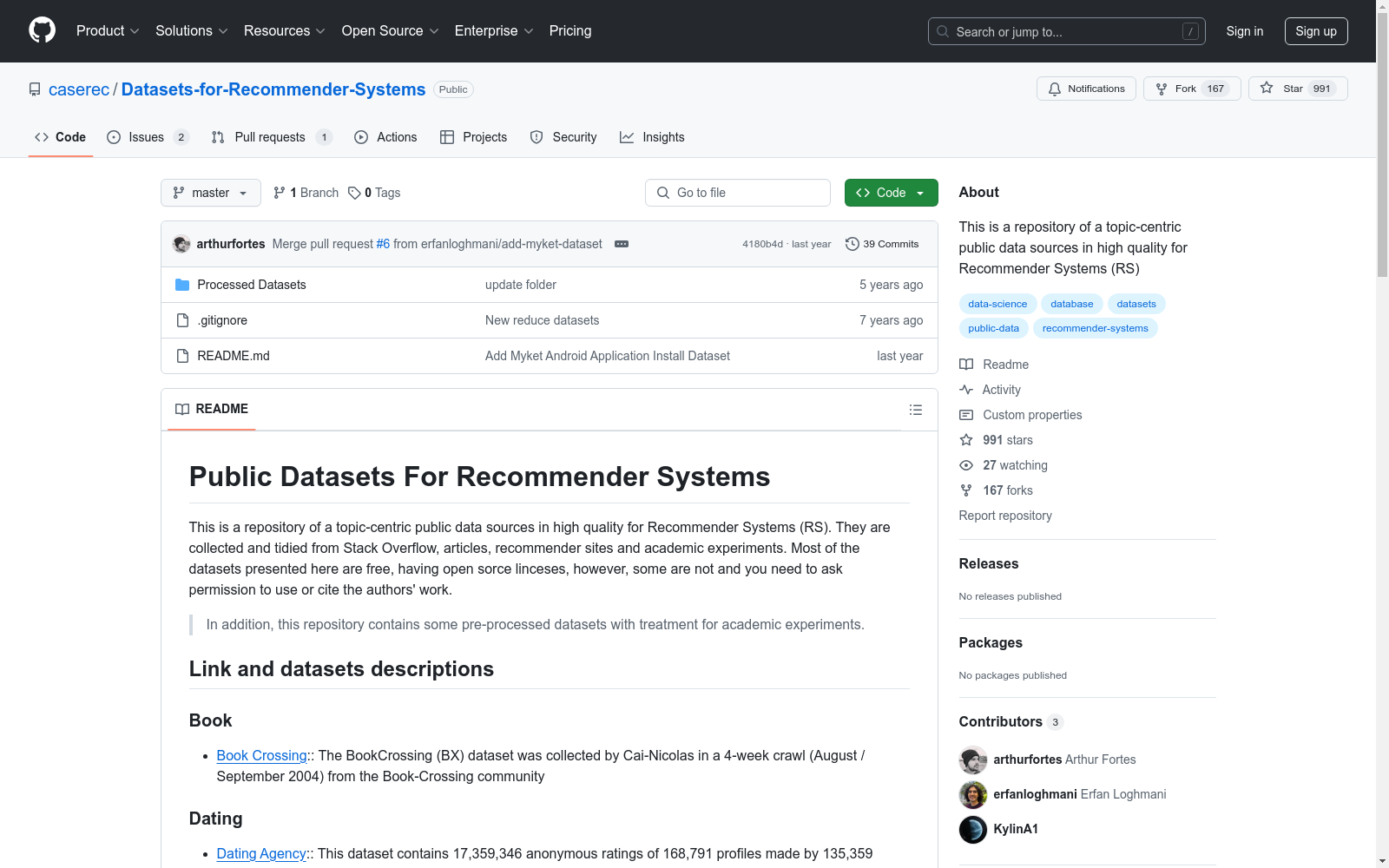Click the Sign up button
The image size is (1389, 868).
coord(1316,31)
